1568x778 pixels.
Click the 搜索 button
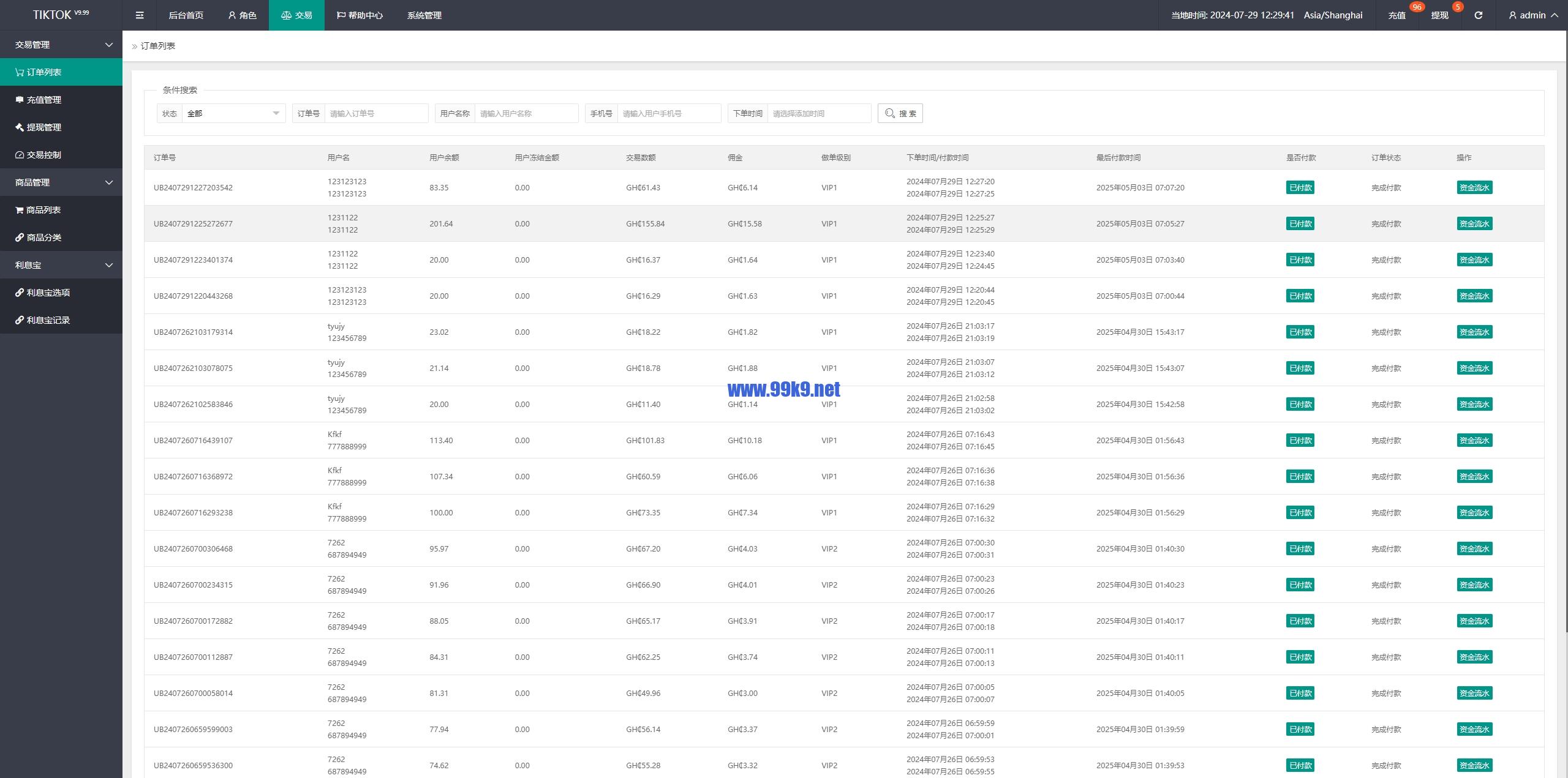pos(900,113)
